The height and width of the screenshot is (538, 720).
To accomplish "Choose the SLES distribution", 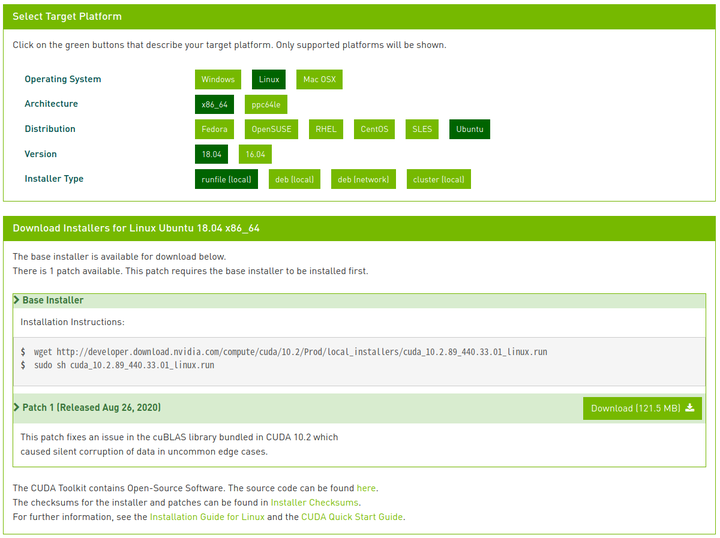I will (422, 129).
